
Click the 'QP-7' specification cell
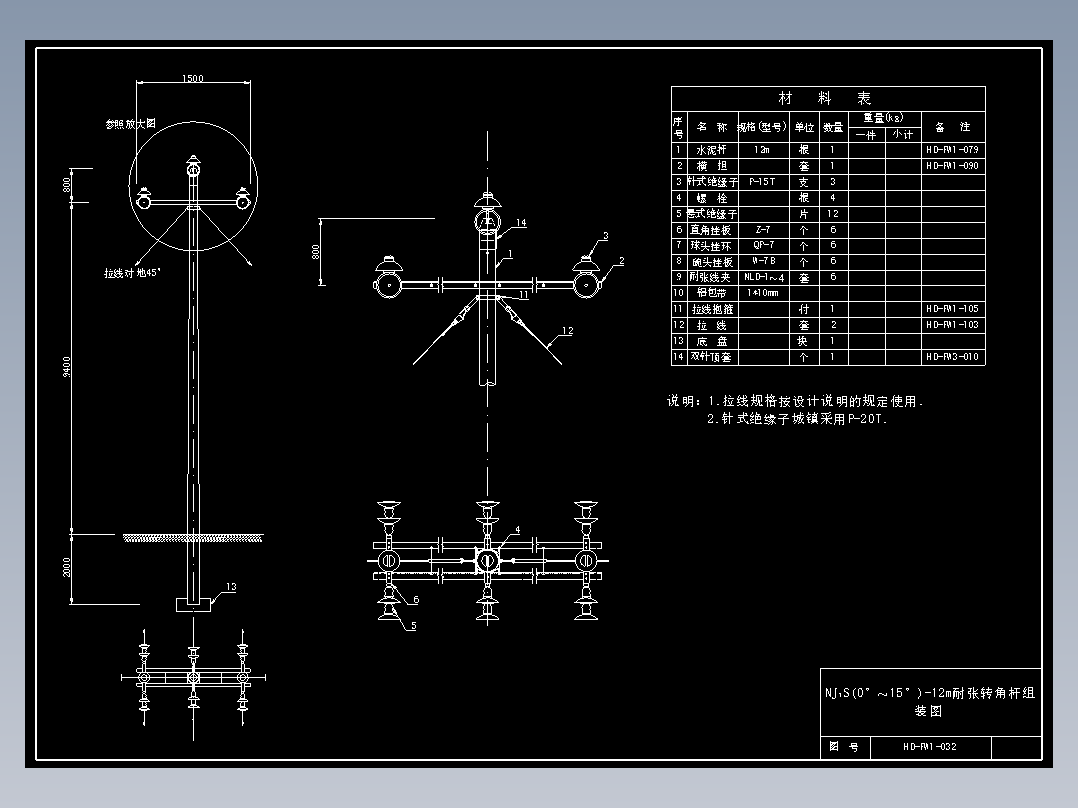click(762, 245)
